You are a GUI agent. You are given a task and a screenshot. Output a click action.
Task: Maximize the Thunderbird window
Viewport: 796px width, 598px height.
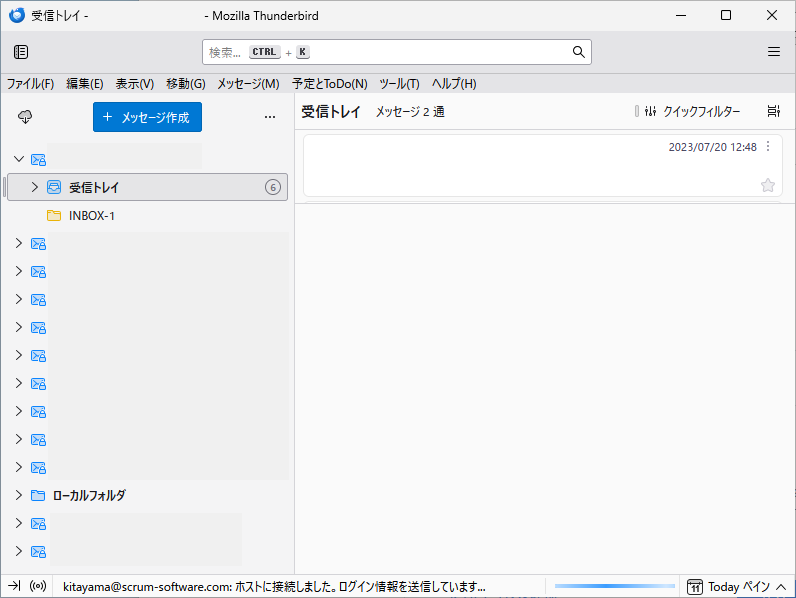(726, 15)
